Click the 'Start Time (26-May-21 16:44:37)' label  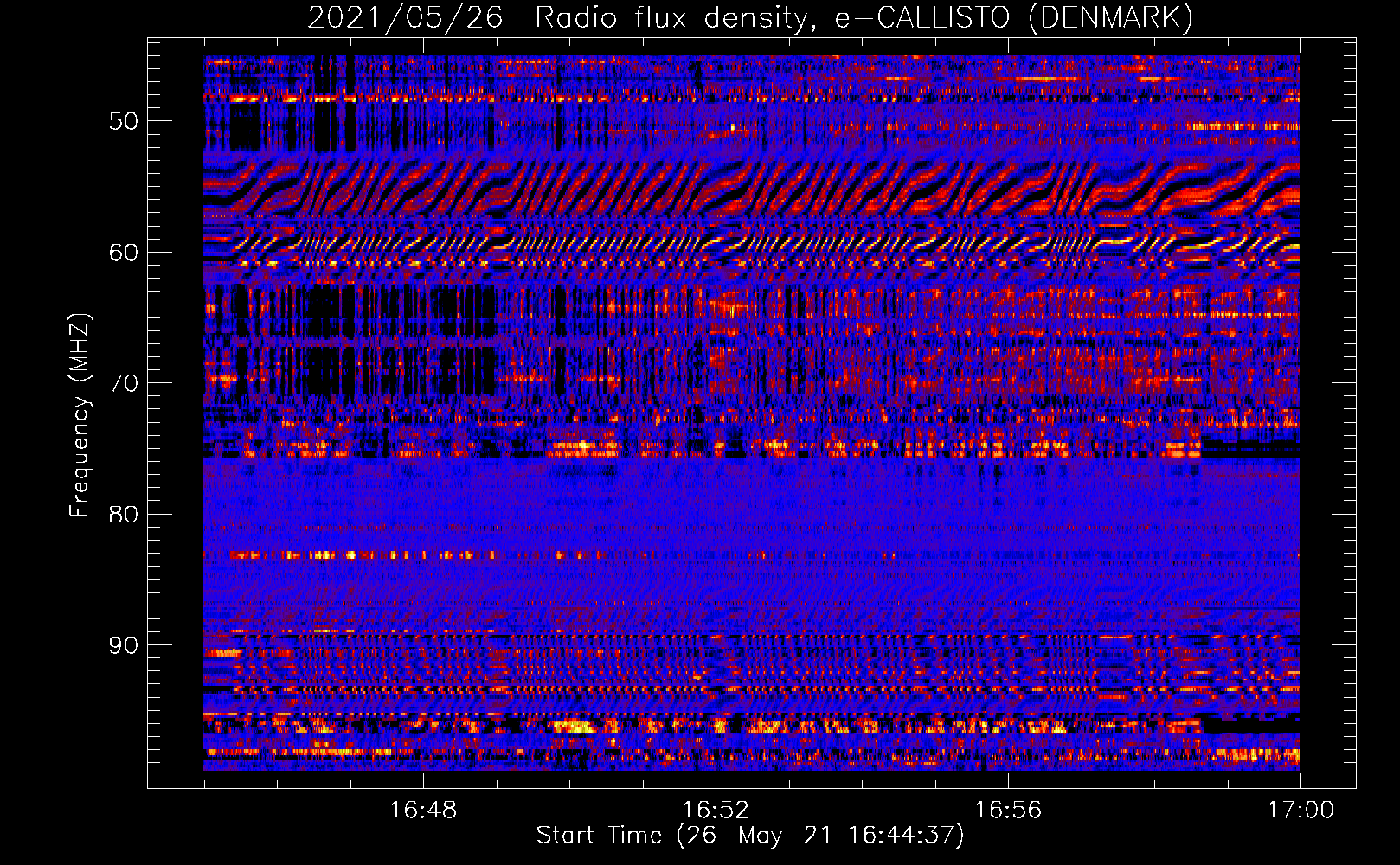pos(750,836)
